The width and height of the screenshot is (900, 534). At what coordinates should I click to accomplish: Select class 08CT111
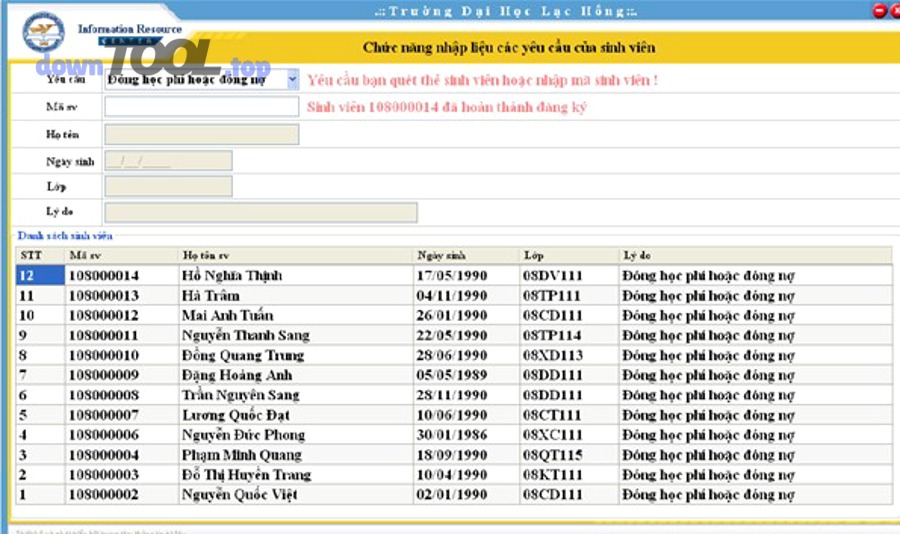[x=552, y=415]
